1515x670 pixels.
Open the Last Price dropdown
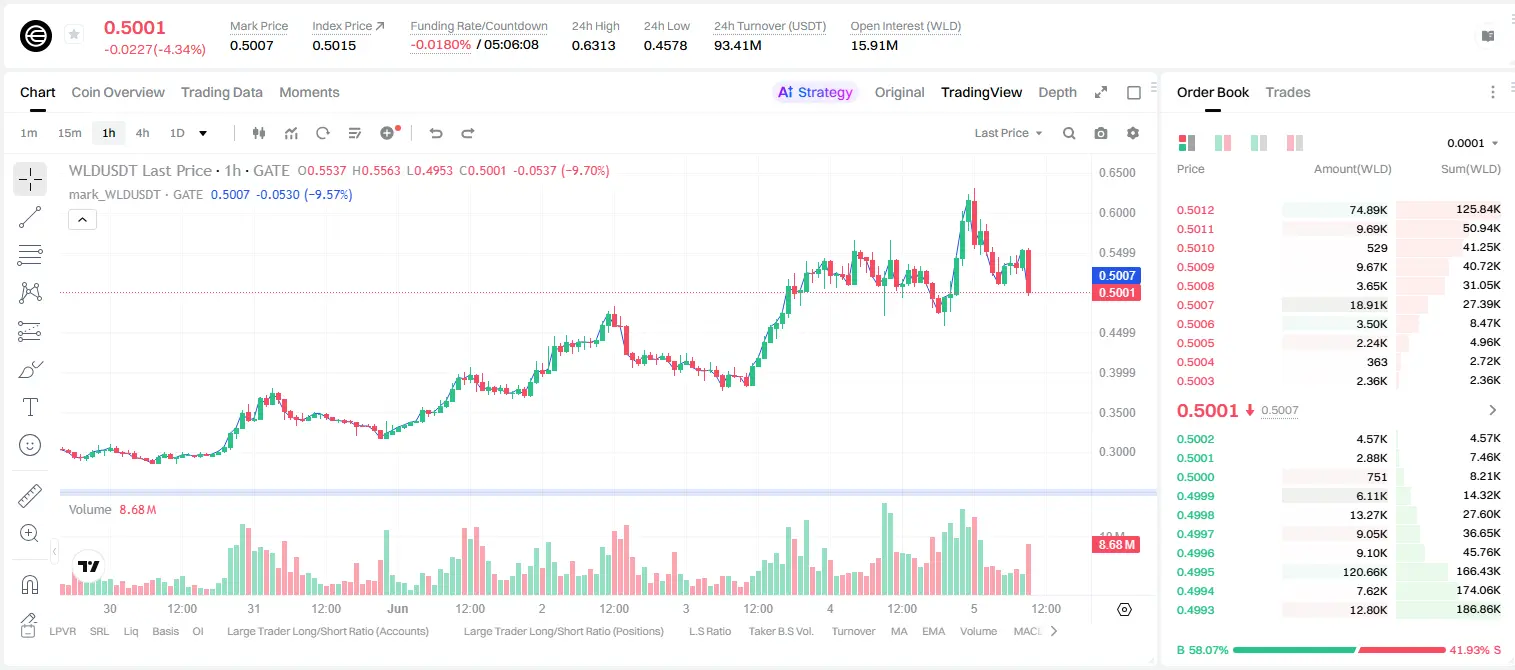[x=1008, y=133]
